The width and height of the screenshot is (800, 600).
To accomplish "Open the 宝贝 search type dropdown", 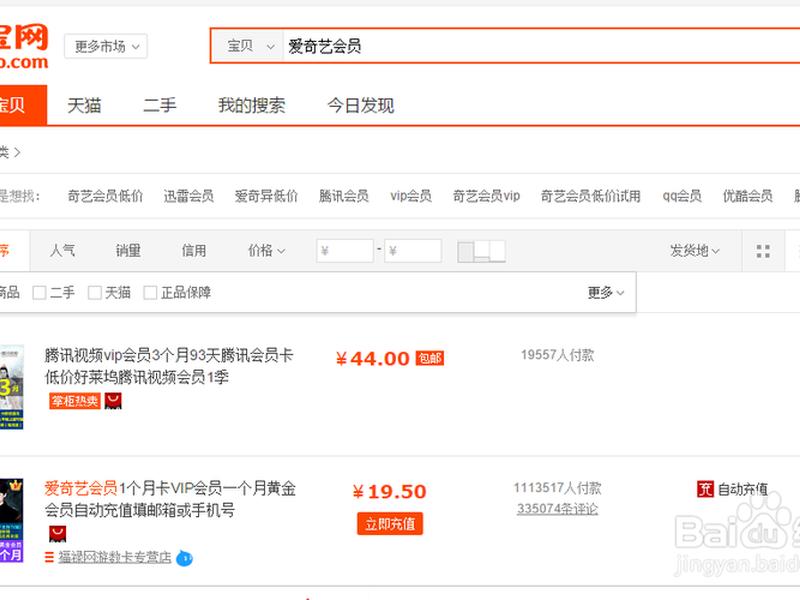I will click(248, 46).
